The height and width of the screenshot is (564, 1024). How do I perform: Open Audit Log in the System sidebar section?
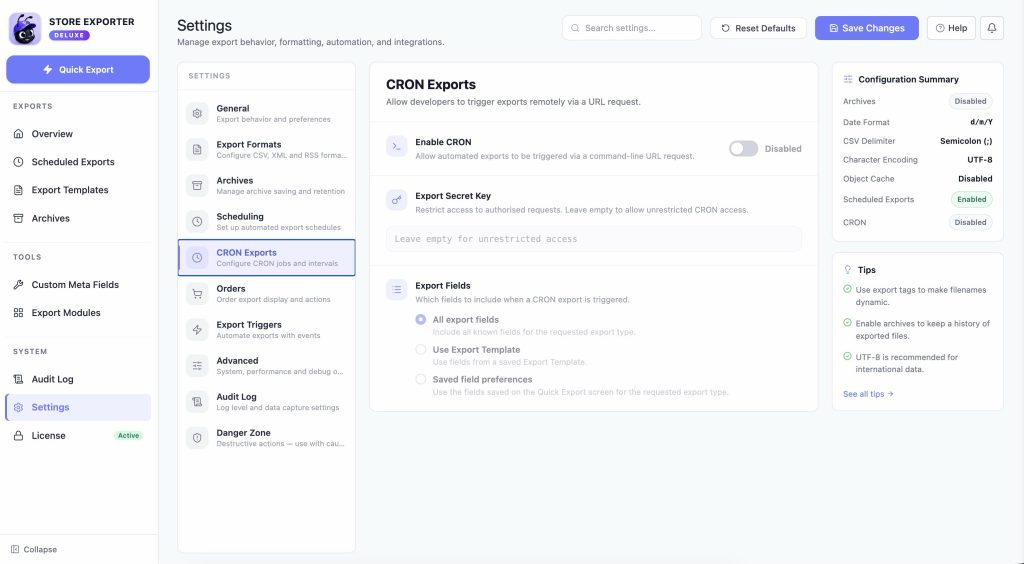coord(78,379)
